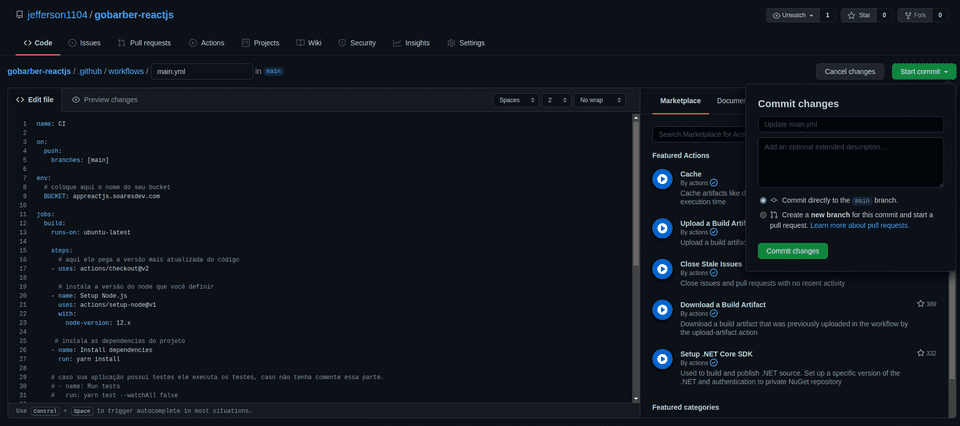Expand the No wrap line mode dropdown
Screen dimensions: 960x426
(x=599, y=100)
